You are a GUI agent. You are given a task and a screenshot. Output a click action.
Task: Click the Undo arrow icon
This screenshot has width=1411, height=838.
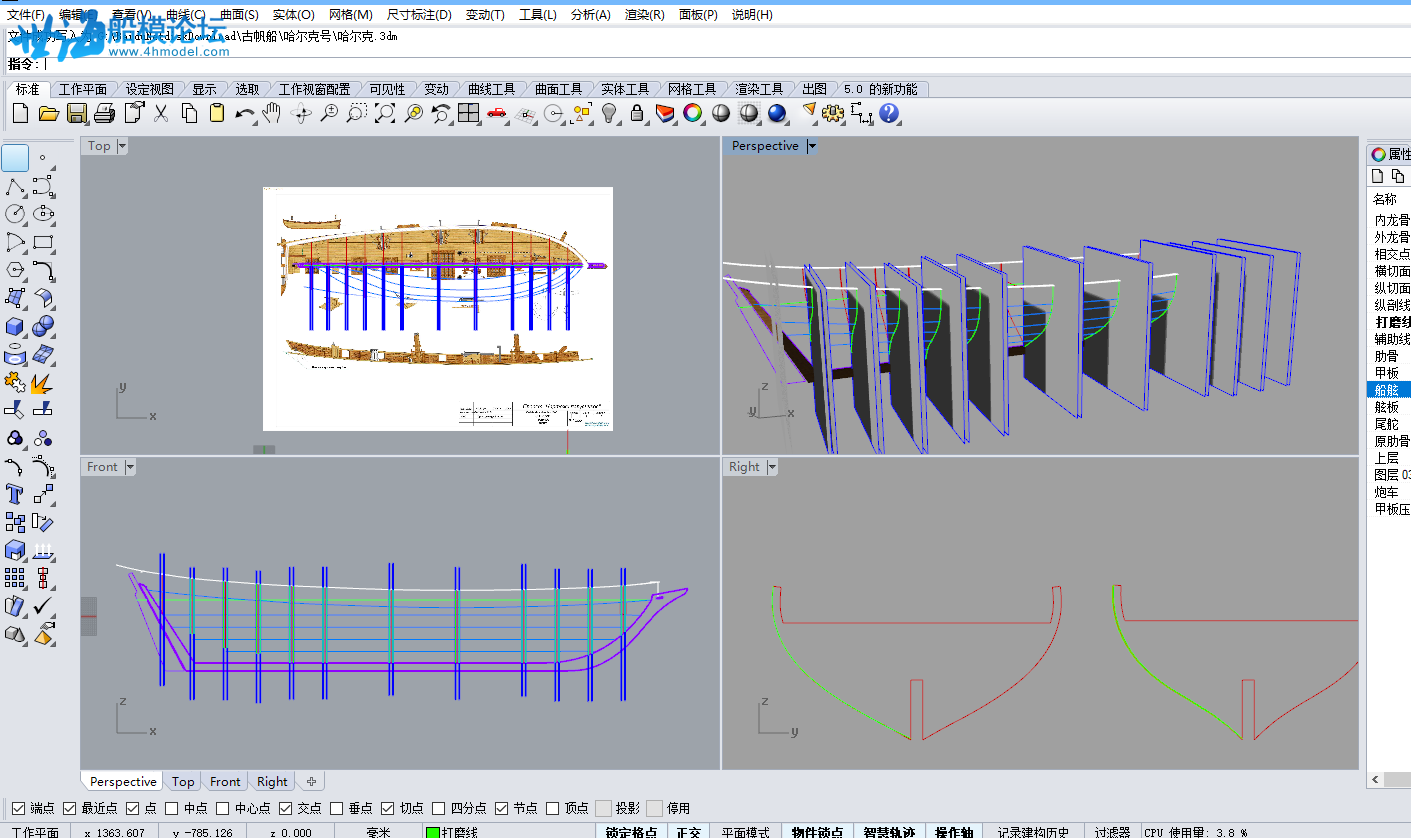tap(245, 113)
